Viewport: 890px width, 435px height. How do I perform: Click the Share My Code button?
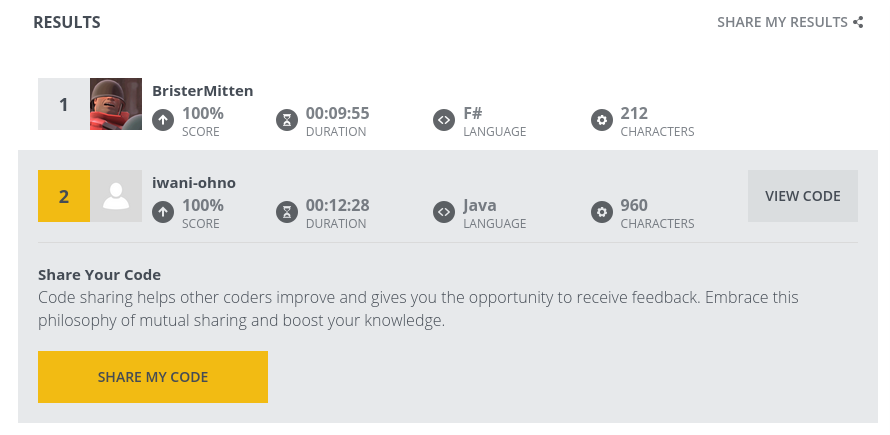pos(153,377)
